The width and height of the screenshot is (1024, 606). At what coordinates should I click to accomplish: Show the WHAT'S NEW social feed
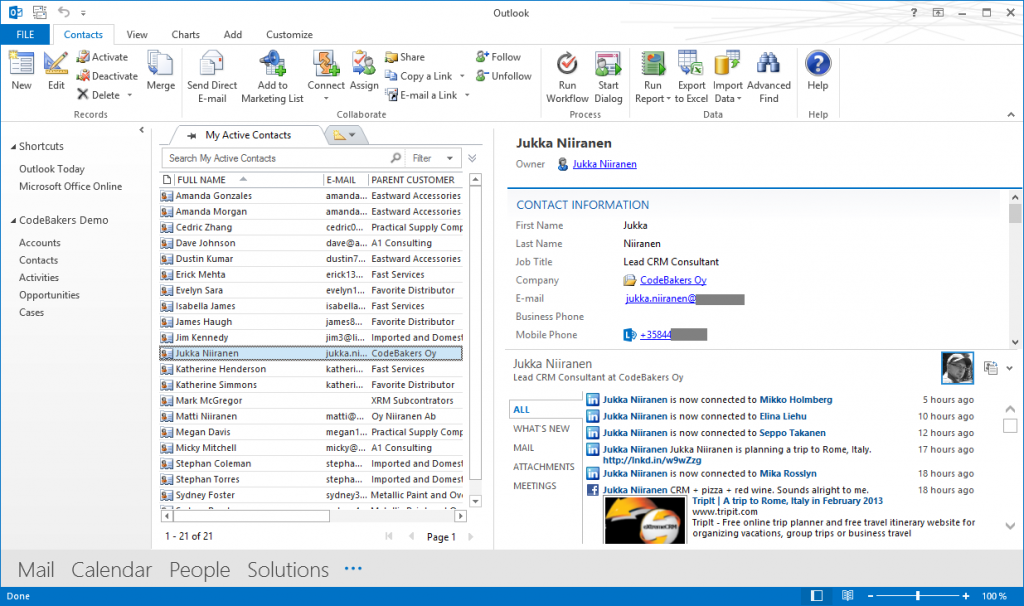pyautogui.click(x=541, y=428)
